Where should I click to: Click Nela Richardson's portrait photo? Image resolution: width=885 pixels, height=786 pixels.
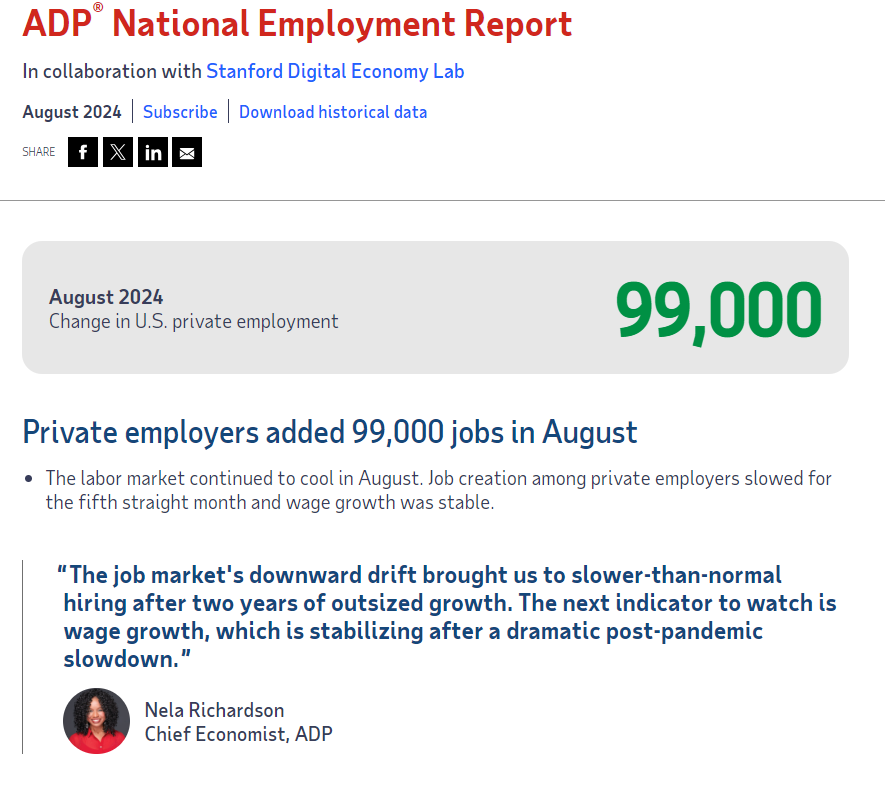[x=96, y=720]
